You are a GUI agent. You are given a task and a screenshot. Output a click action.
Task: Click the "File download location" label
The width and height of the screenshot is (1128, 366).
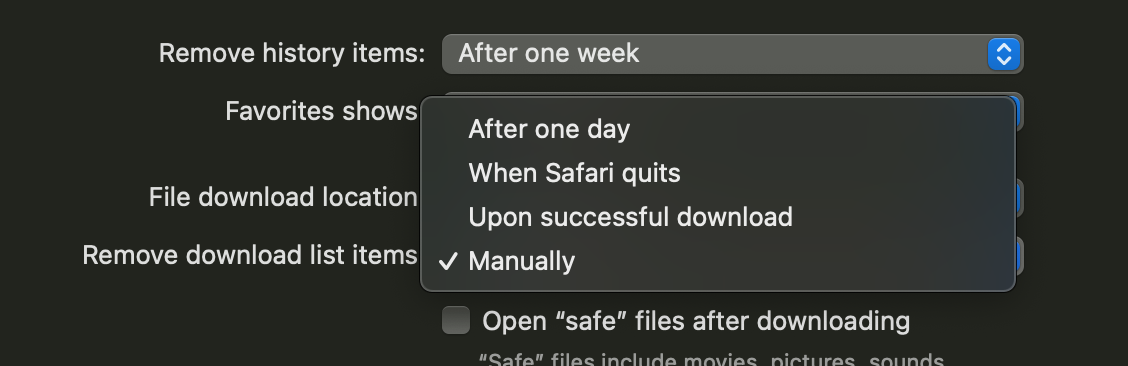pyautogui.click(x=283, y=197)
